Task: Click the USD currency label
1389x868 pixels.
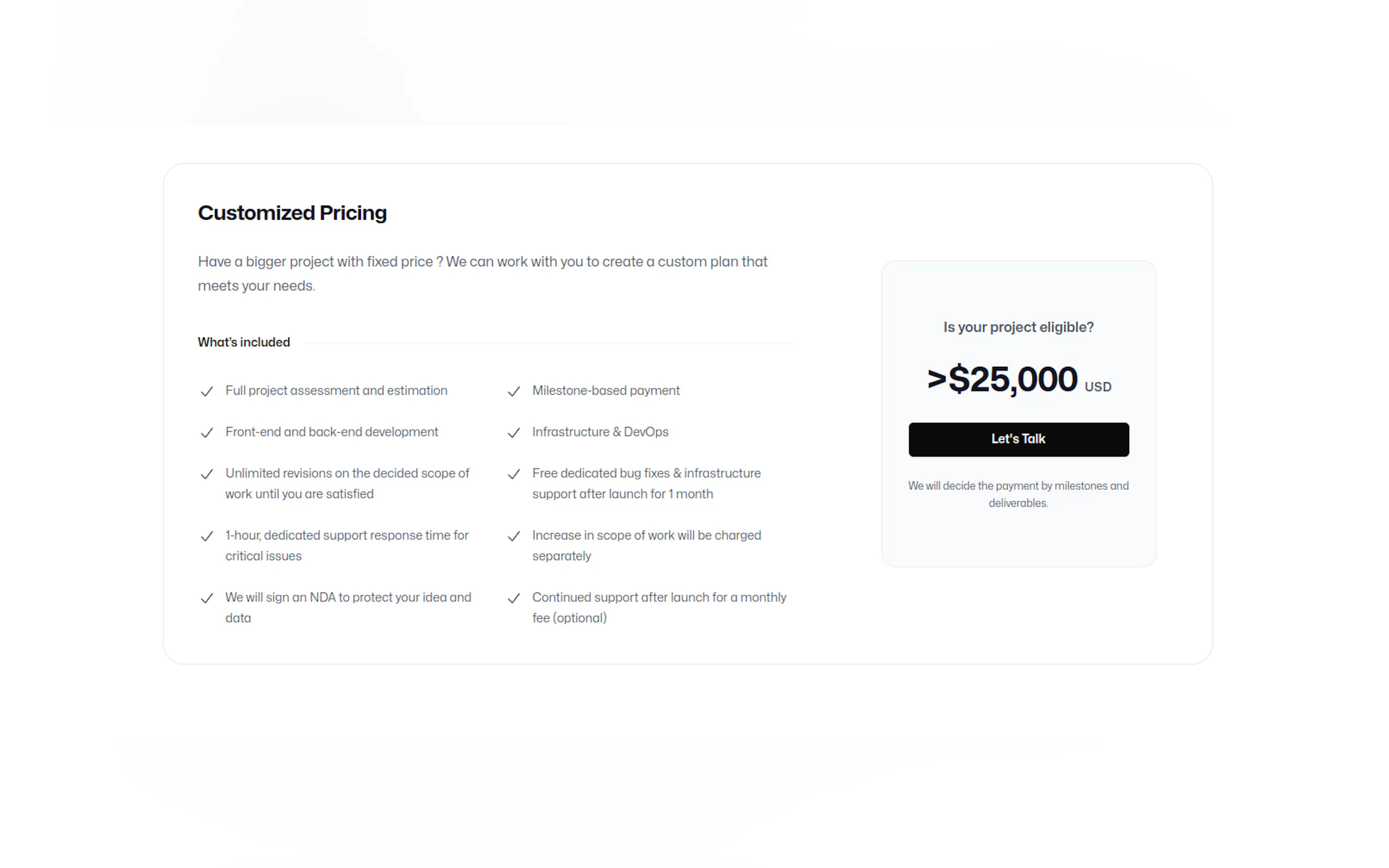Action: [x=1098, y=387]
